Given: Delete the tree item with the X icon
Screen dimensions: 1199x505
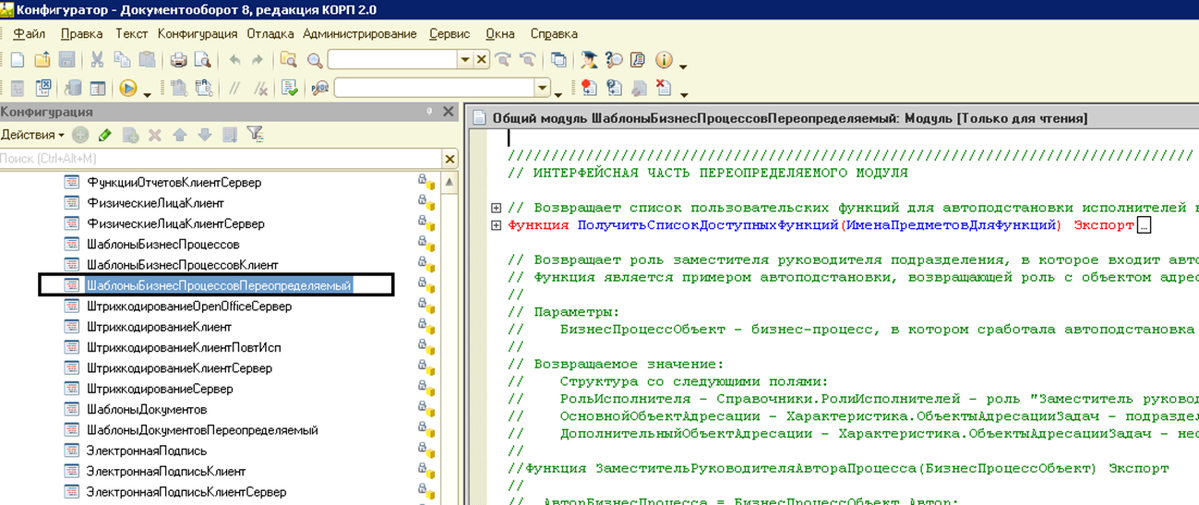Looking at the screenshot, I should [x=155, y=135].
